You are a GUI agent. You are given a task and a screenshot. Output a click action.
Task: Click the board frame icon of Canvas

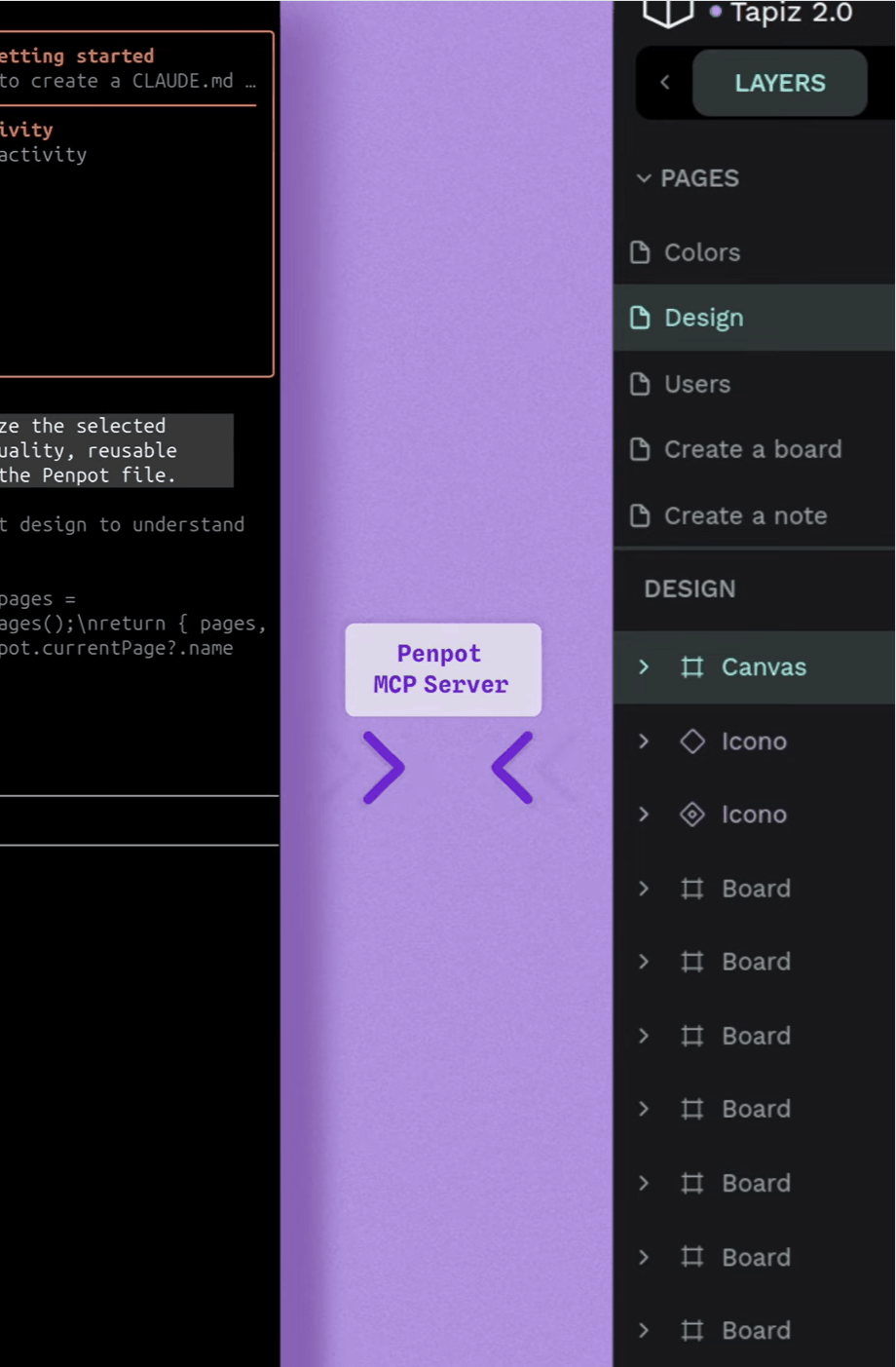[x=692, y=667]
